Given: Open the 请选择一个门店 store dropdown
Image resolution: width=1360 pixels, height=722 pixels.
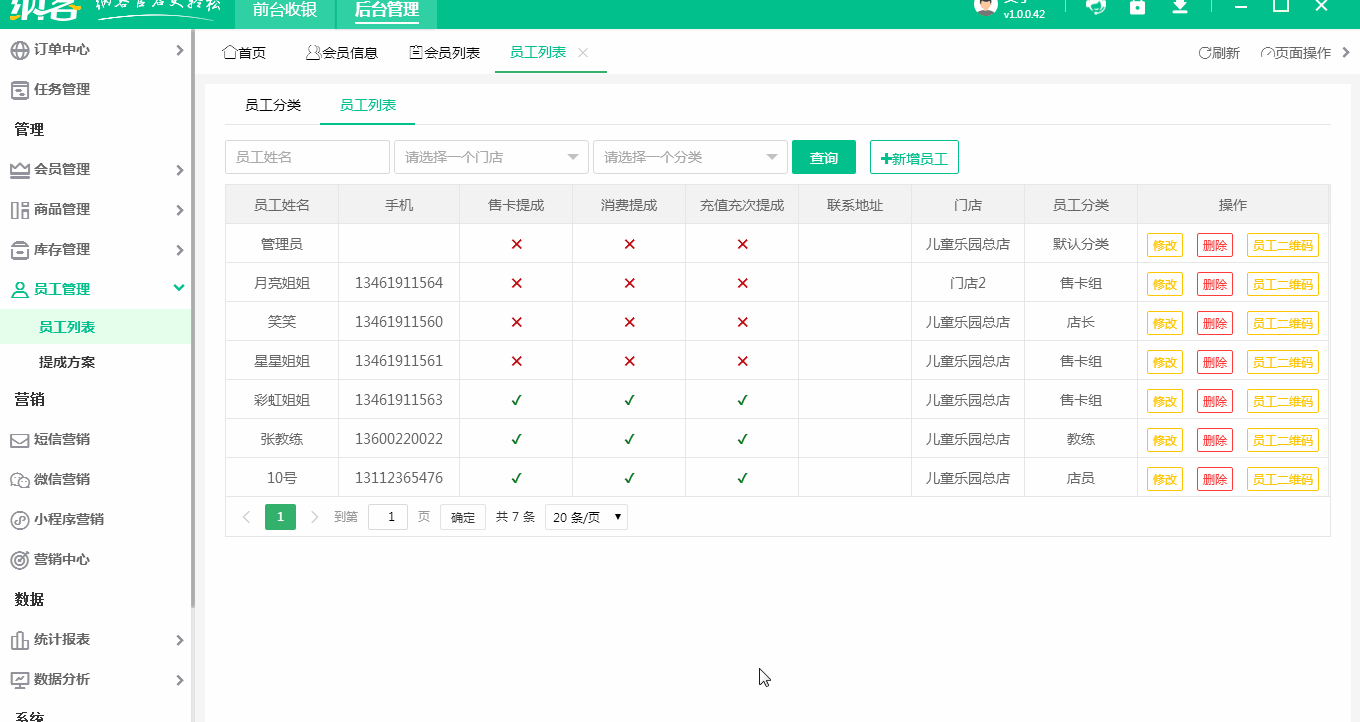Looking at the screenshot, I should (x=490, y=157).
